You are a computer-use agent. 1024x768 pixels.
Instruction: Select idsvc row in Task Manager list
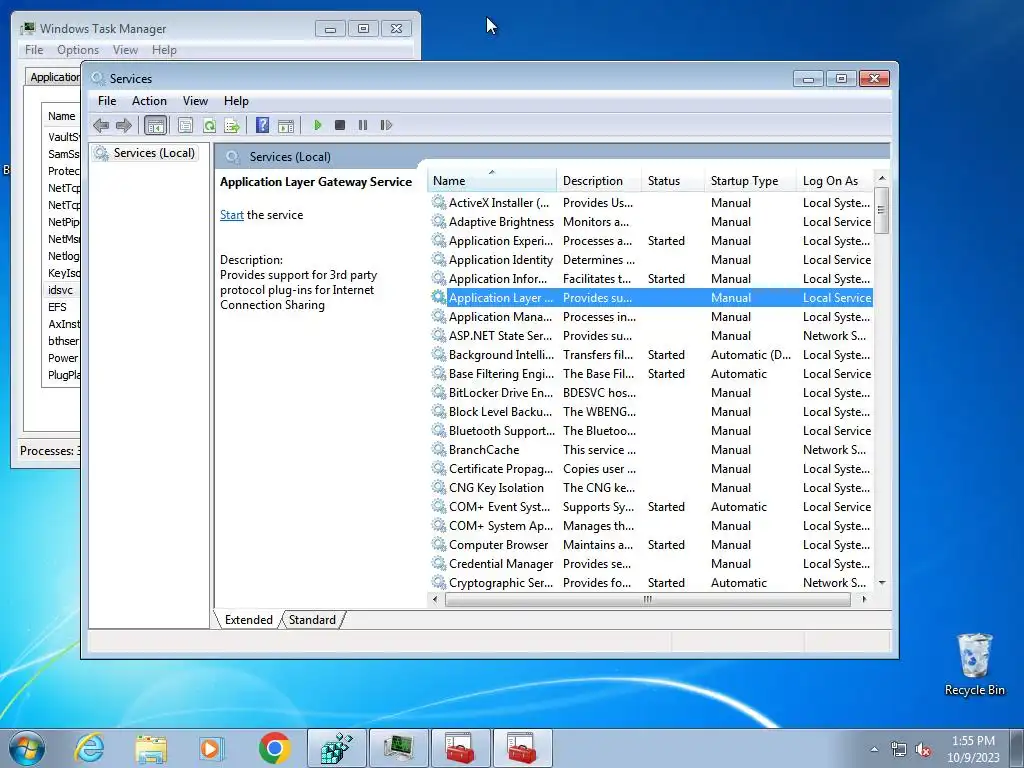(x=61, y=290)
